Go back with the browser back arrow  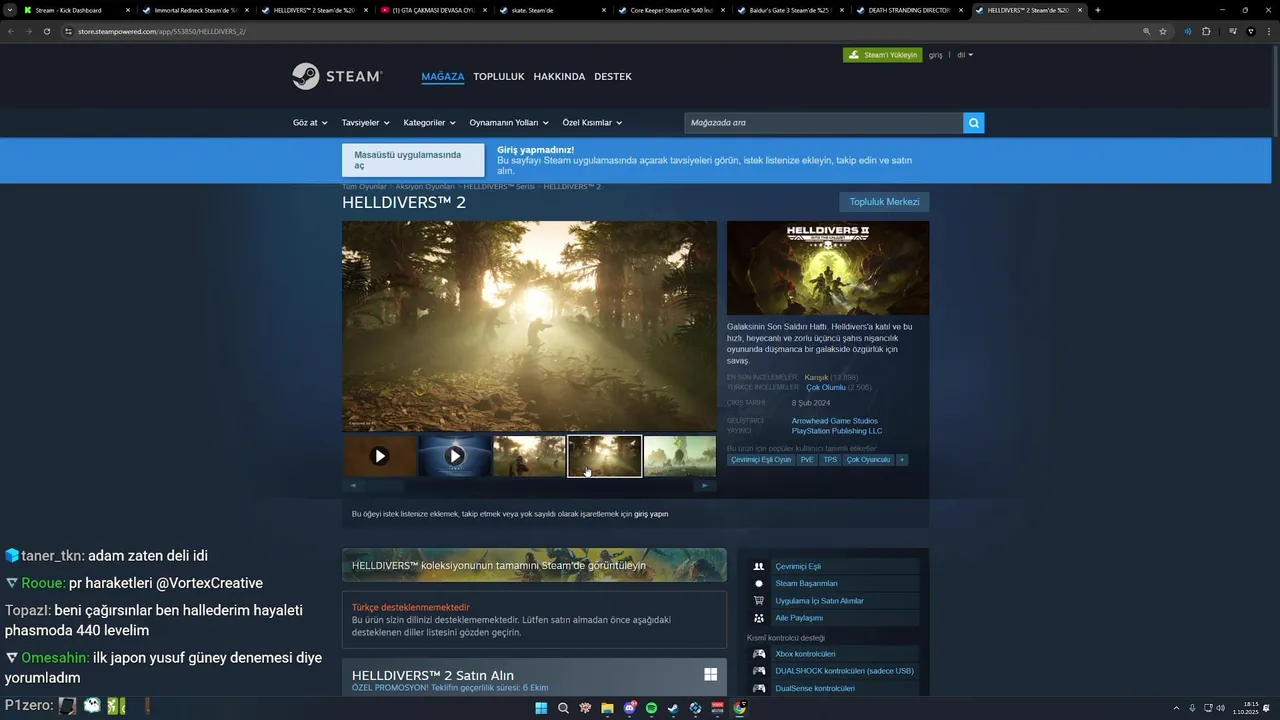point(11,31)
